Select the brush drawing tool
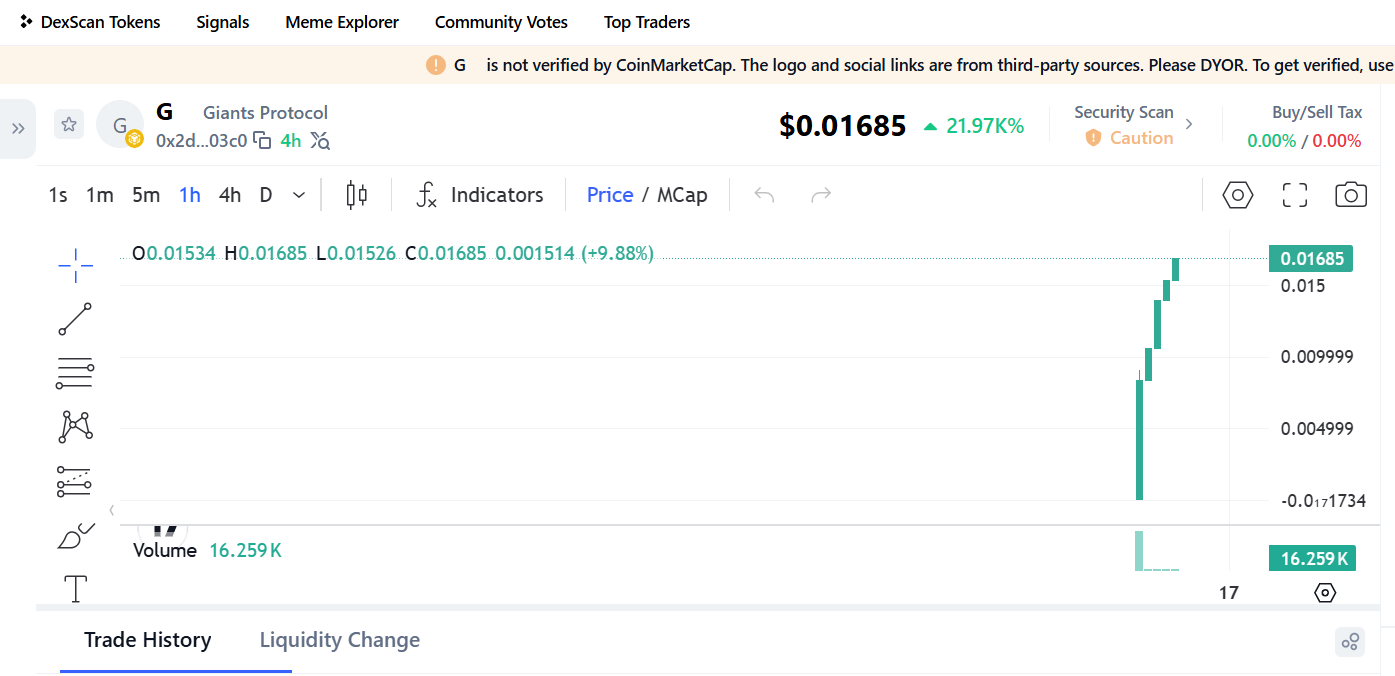The image size is (1395, 676). click(x=76, y=537)
